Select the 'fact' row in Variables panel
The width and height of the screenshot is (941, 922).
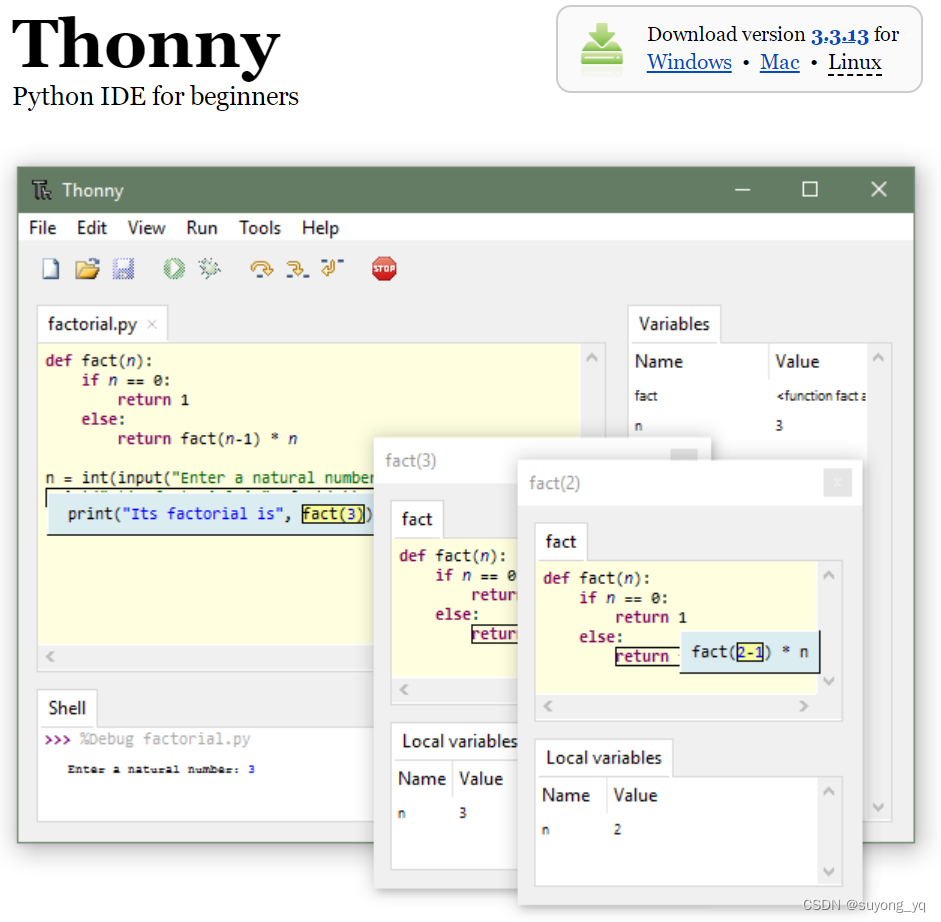pos(748,396)
